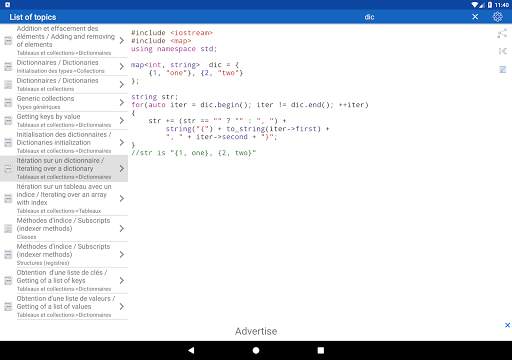
Task: Open the settings gear icon
Action: [x=497, y=17]
